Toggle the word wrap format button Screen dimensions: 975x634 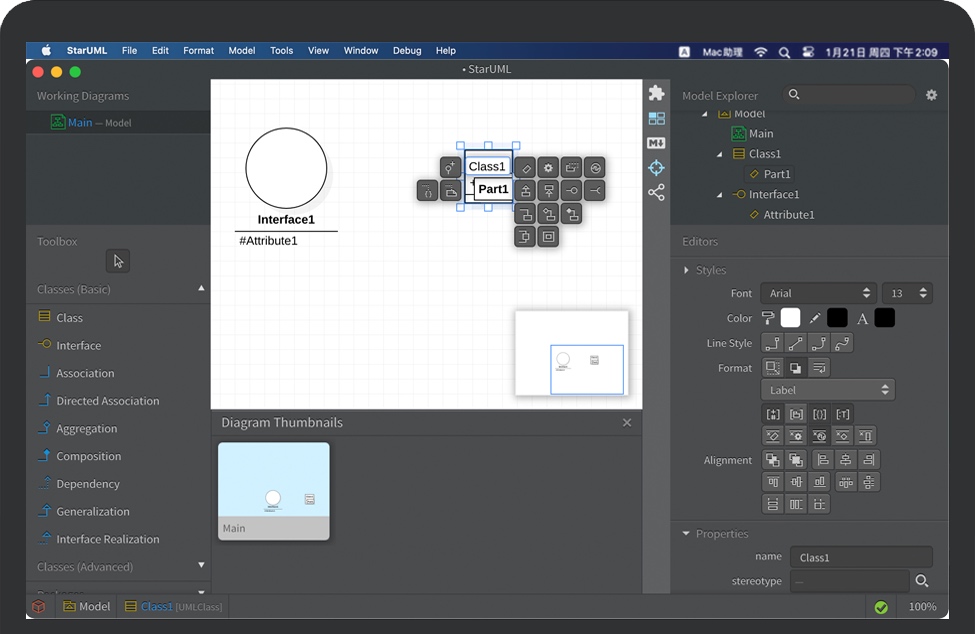(x=818, y=368)
